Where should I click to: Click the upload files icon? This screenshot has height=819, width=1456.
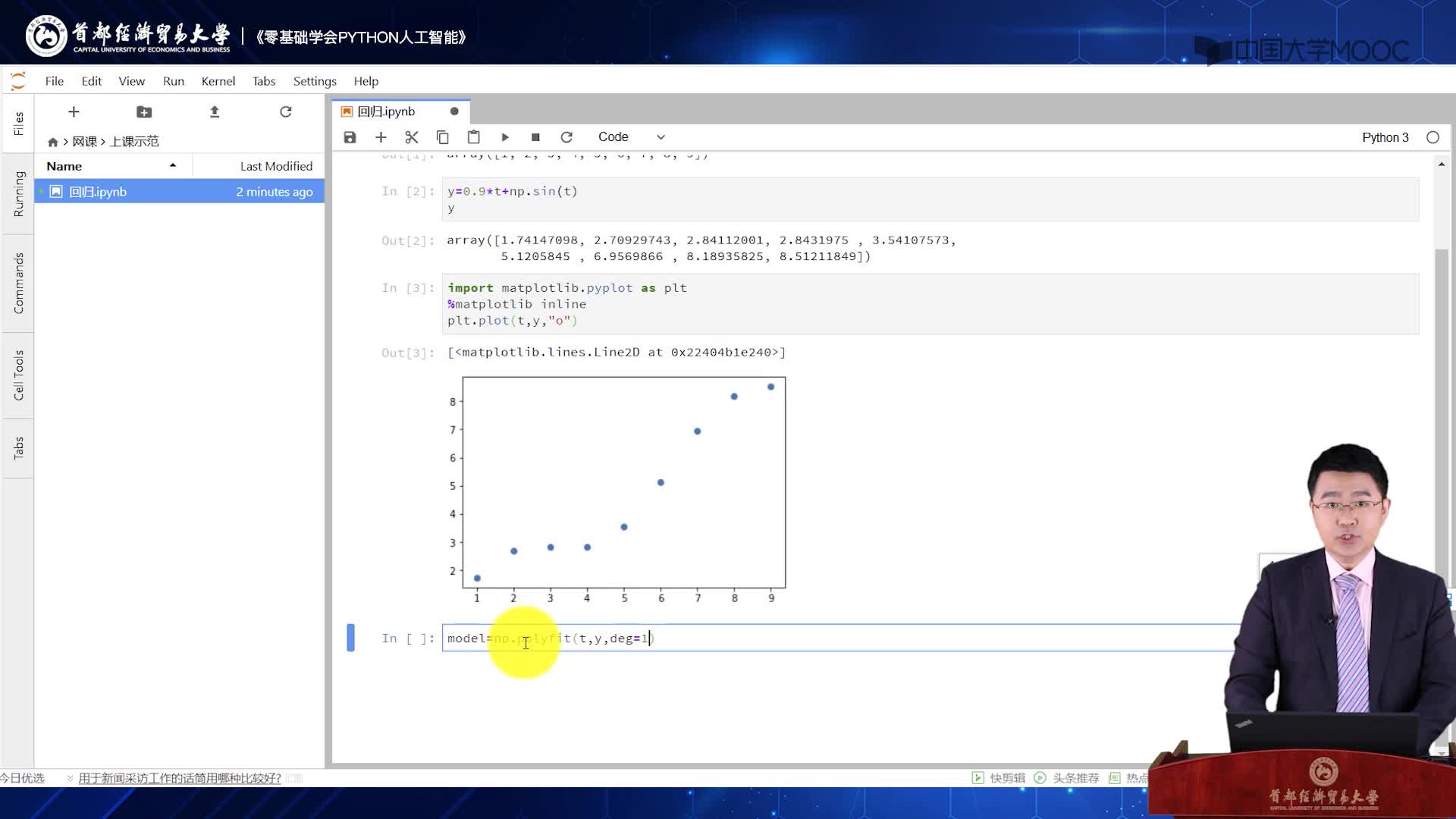pos(215,112)
